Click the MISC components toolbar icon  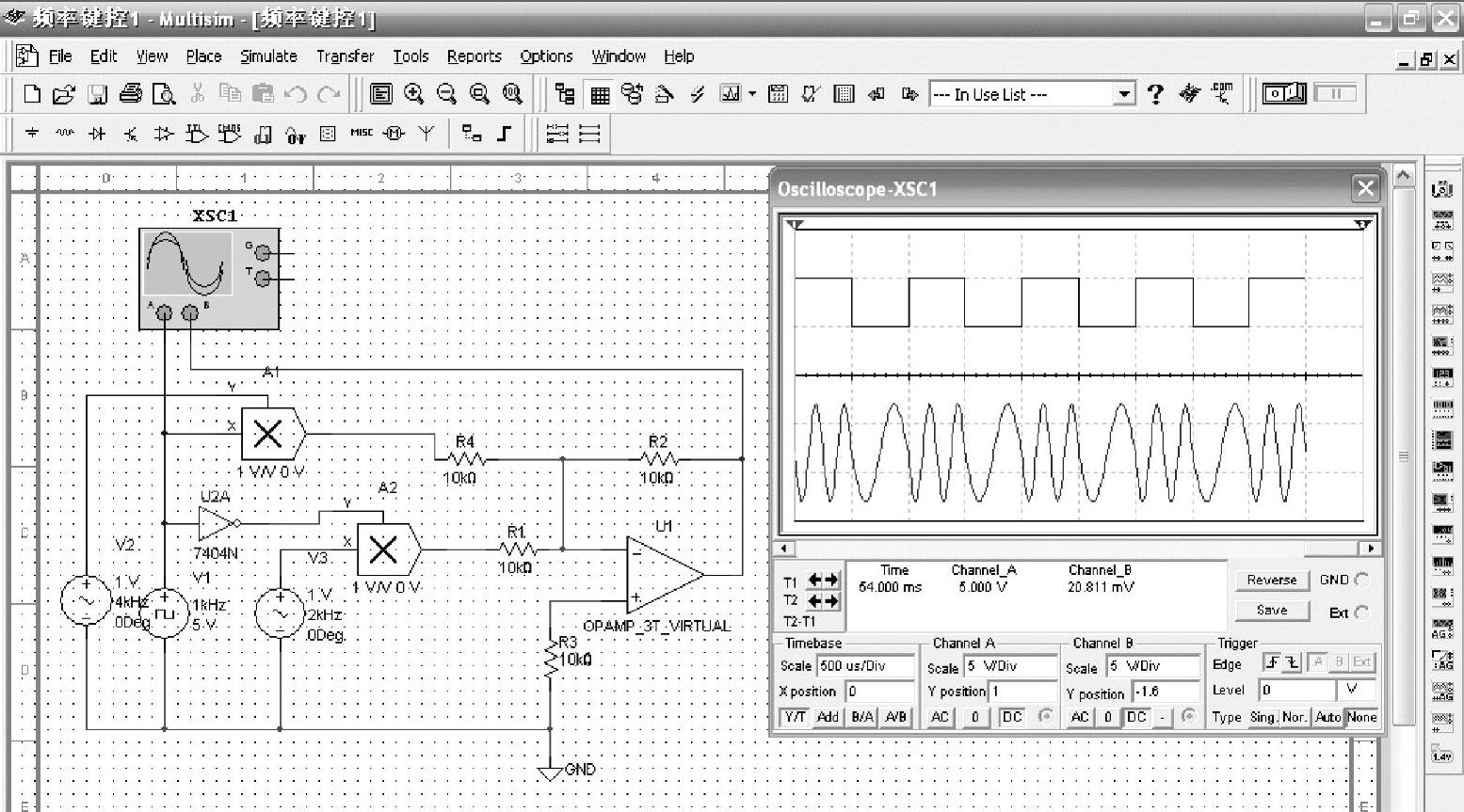[362, 134]
